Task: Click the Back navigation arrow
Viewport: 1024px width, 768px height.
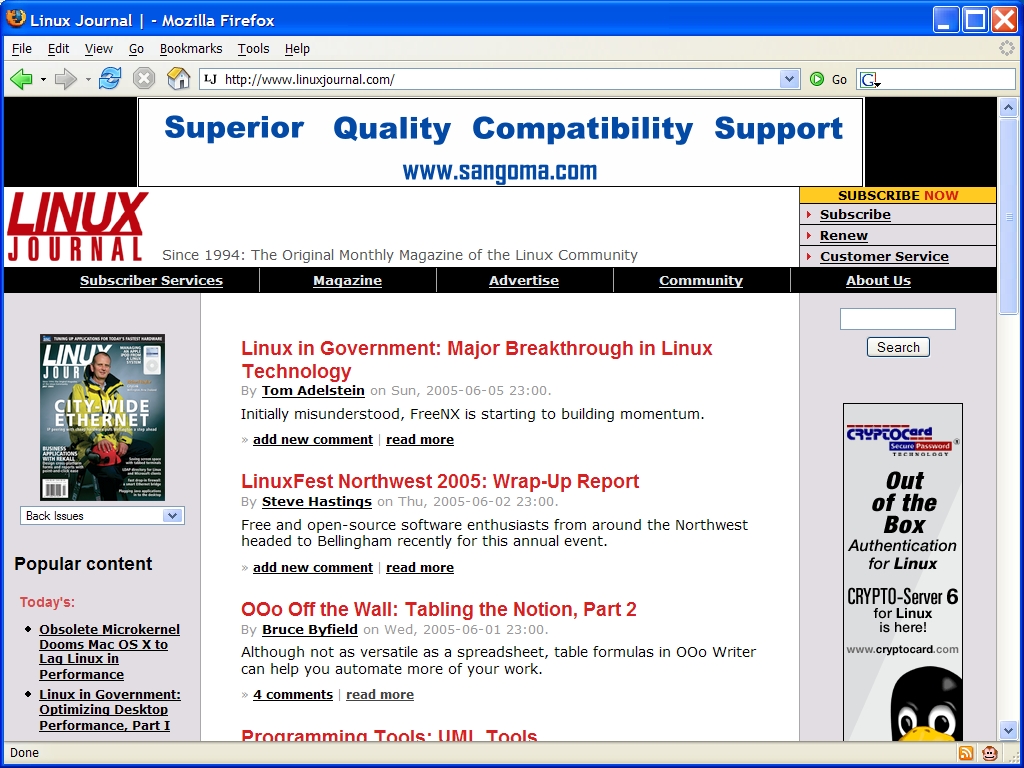Action: point(21,79)
